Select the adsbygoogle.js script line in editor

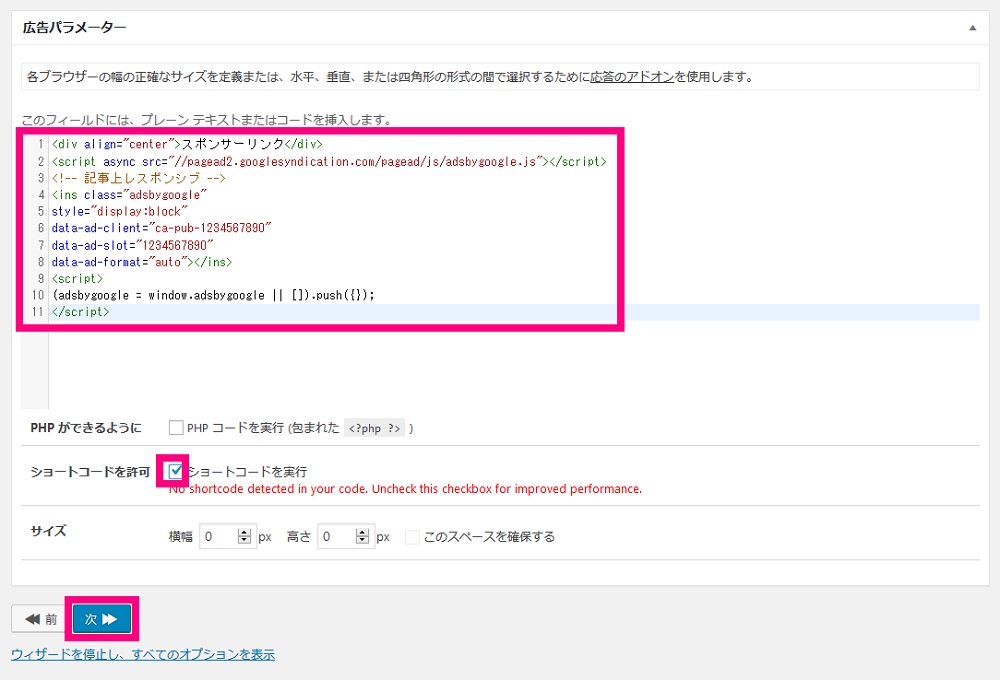point(329,161)
